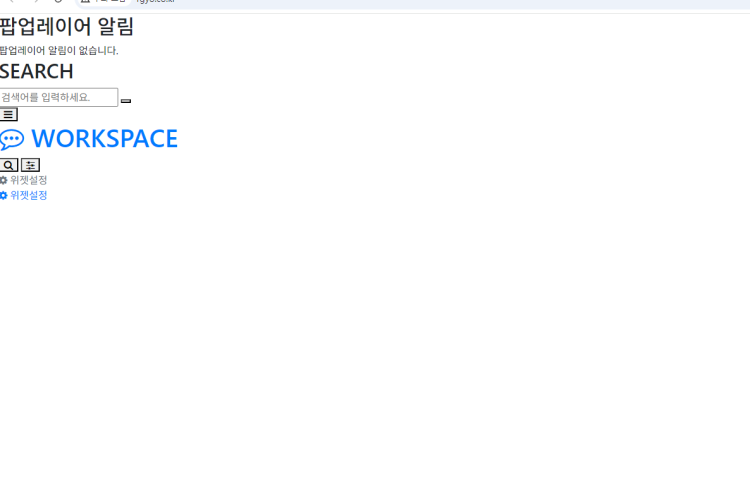
Task: Click the magnifier search button below WORKSPACE
Action: (9, 165)
